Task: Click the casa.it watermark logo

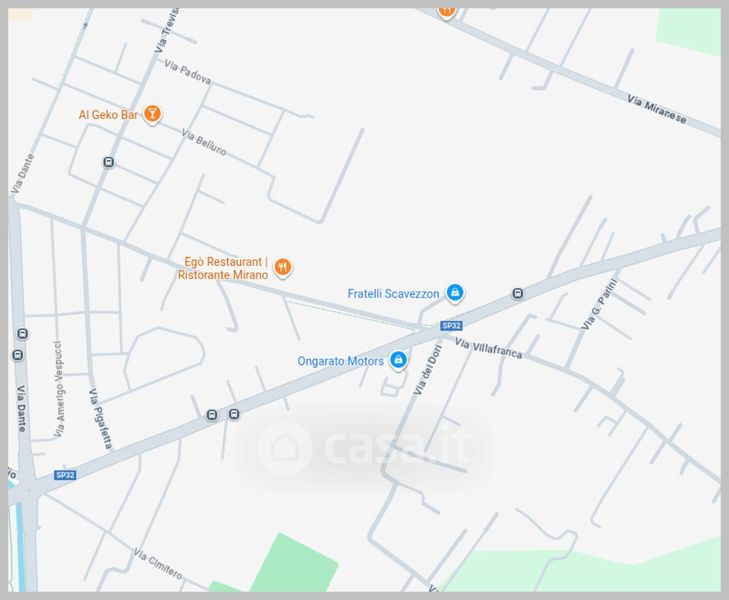Action: click(x=363, y=447)
